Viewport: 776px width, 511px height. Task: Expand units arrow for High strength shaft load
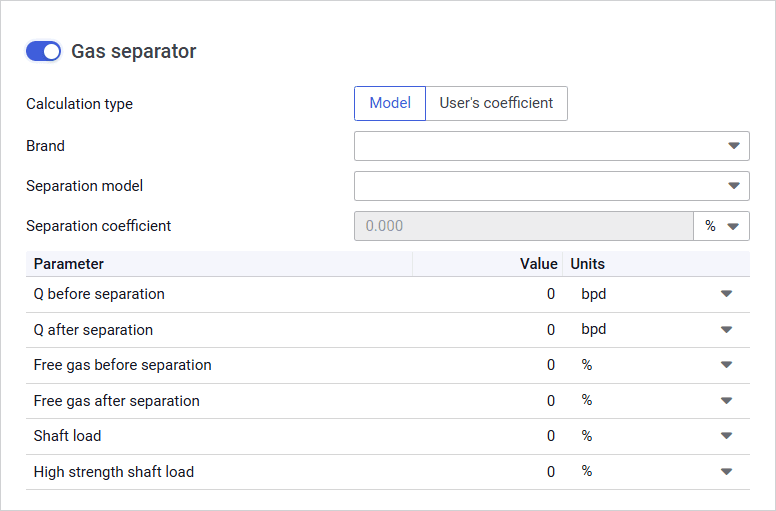coord(726,472)
